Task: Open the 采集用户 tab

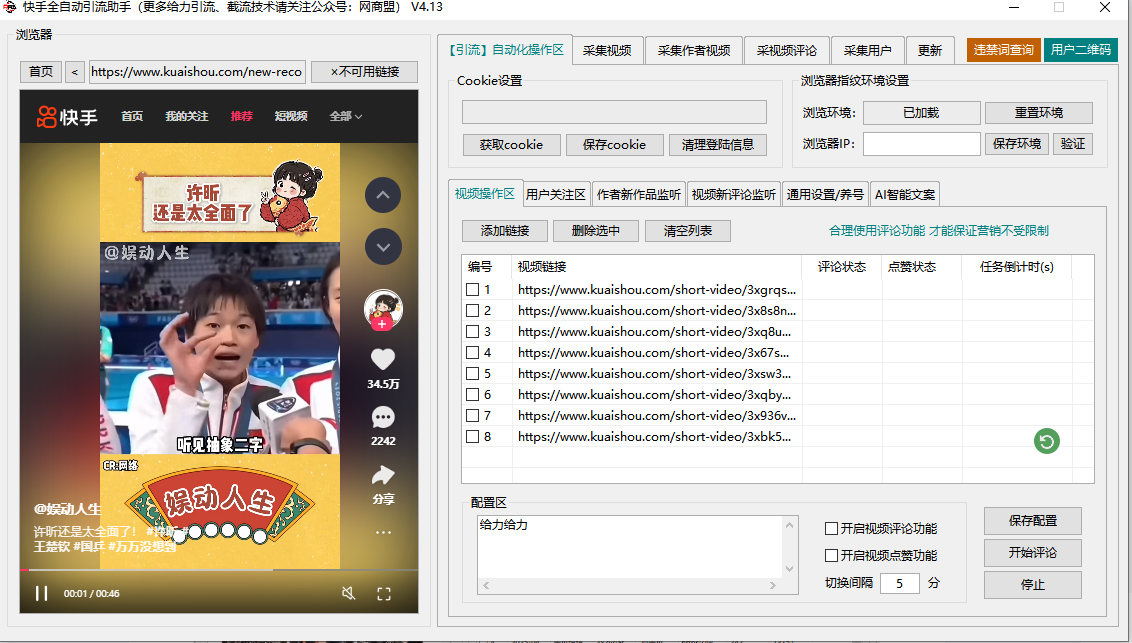Action: [x=868, y=51]
